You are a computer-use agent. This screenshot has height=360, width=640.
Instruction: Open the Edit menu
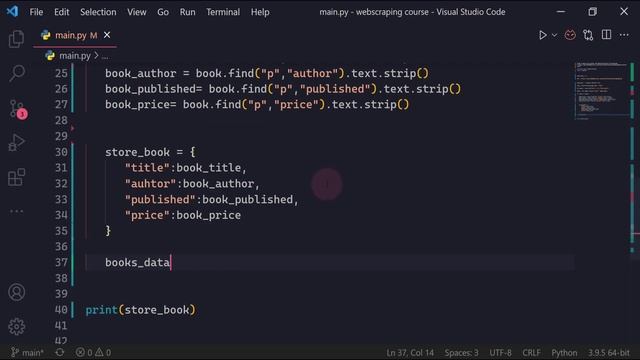tap(62, 12)
